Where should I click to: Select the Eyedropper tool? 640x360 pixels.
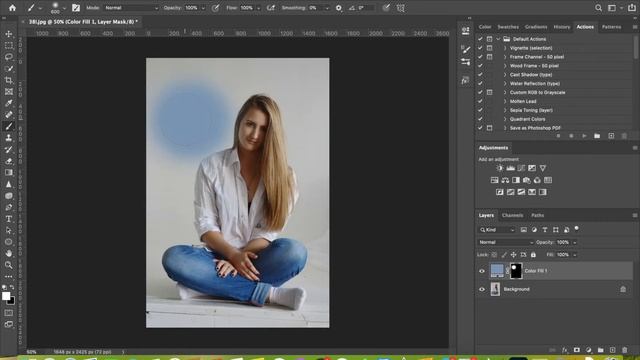9,103
